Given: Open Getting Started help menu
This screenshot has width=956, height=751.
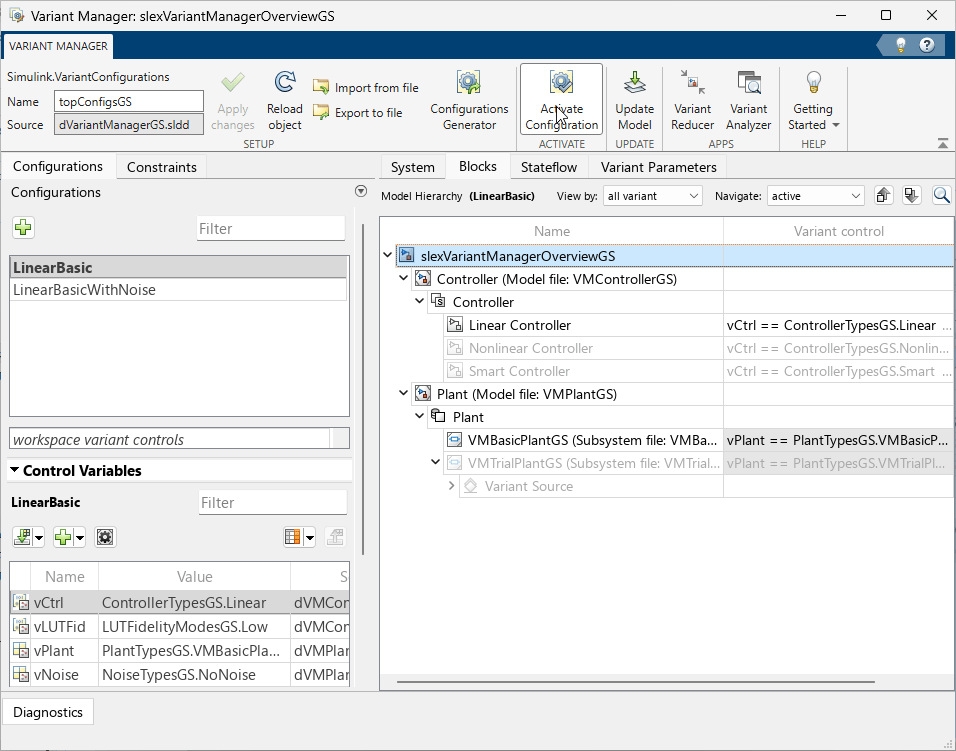Looking at the screenshot, I should point(813,101).
